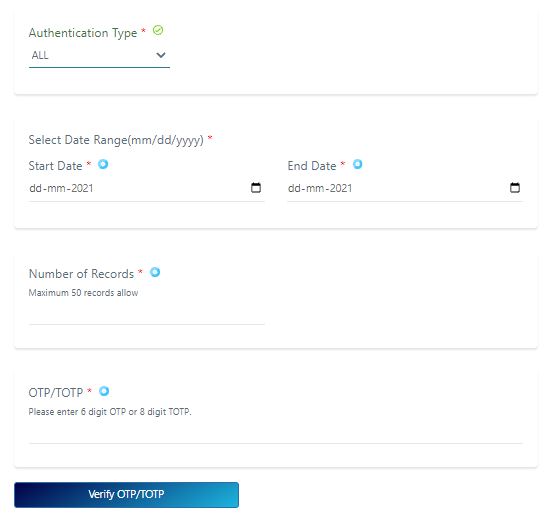Viewport: 555px width, 519px height.
Task: Click the info icon beside OTP/TOTP
Action: (x=104, y=392)
